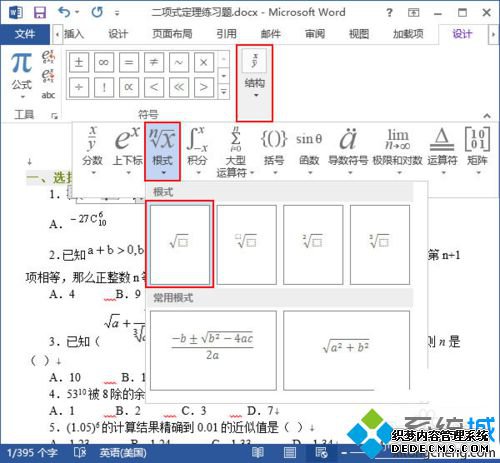500x463 pixels.
Task: Insert the radical with degree template
Action: pos(246,244)
